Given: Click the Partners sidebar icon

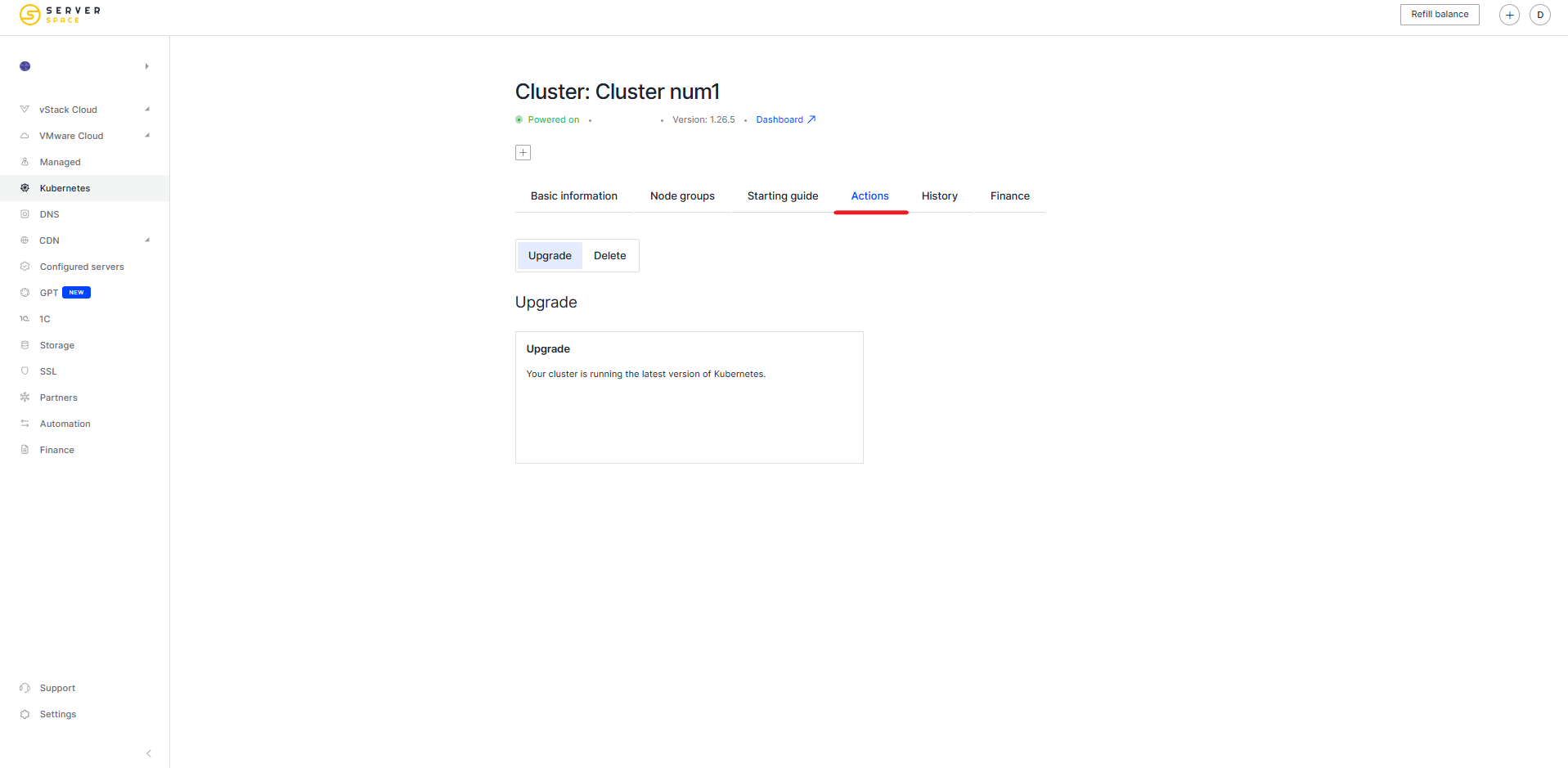Looking at the screenshot, I should coord(25,397).
